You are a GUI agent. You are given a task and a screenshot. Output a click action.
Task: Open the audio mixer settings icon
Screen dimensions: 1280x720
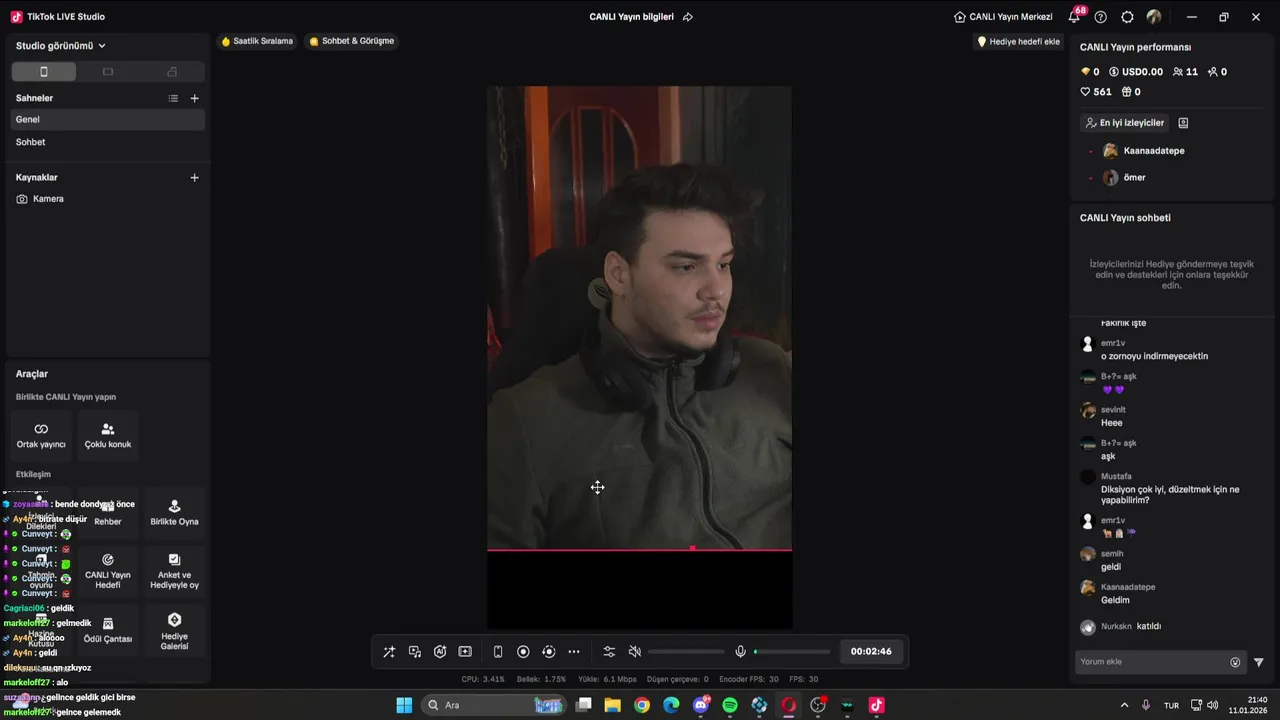(609, 652)
